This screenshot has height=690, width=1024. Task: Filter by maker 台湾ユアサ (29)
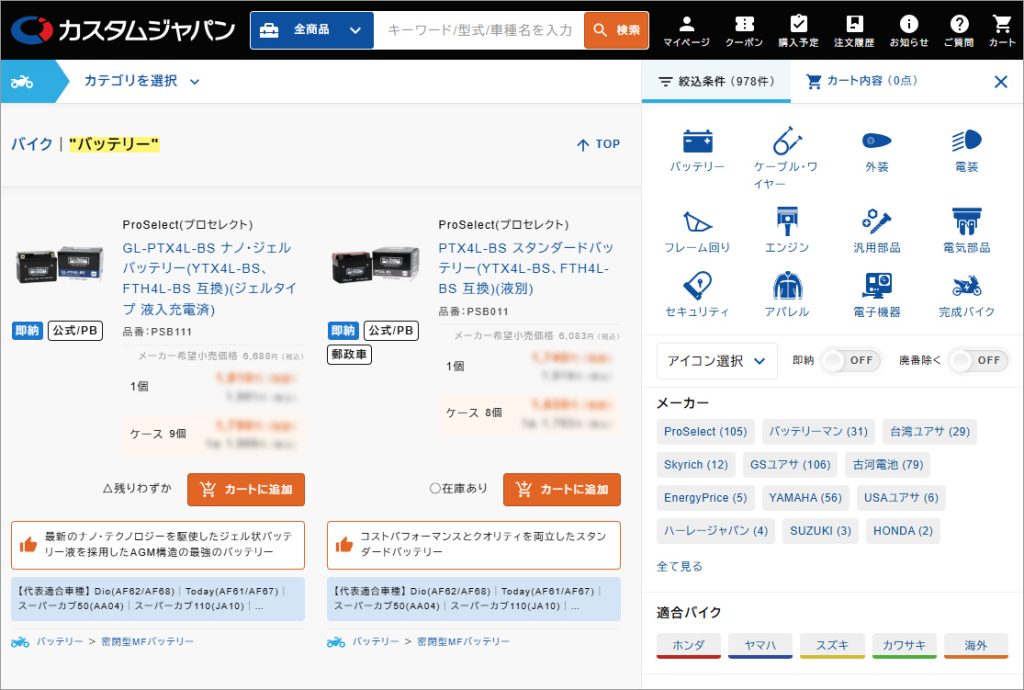point(930,431)
